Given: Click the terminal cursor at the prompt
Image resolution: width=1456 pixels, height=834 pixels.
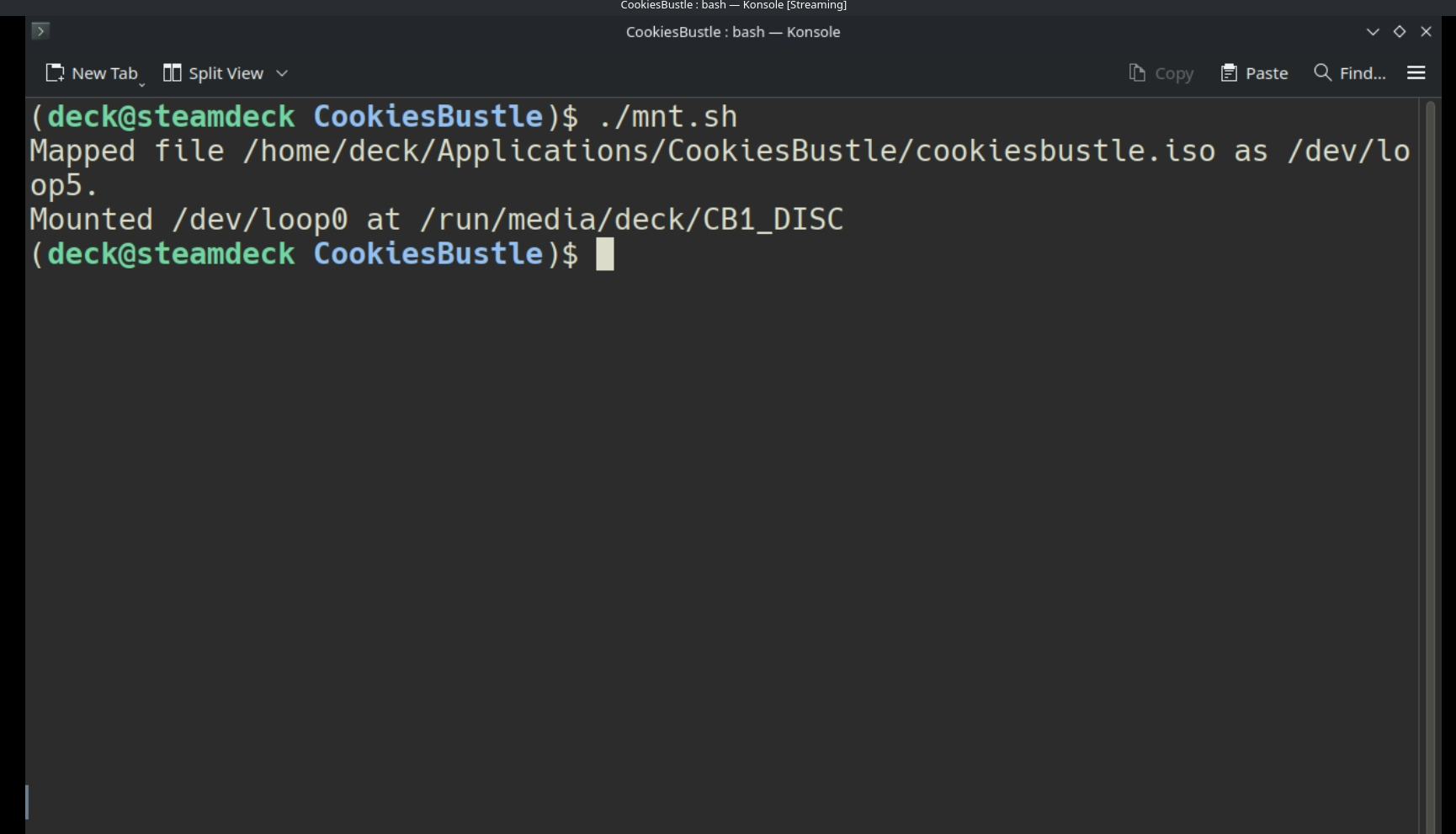Looking at the screenshot, I should [x=605, y=254].
